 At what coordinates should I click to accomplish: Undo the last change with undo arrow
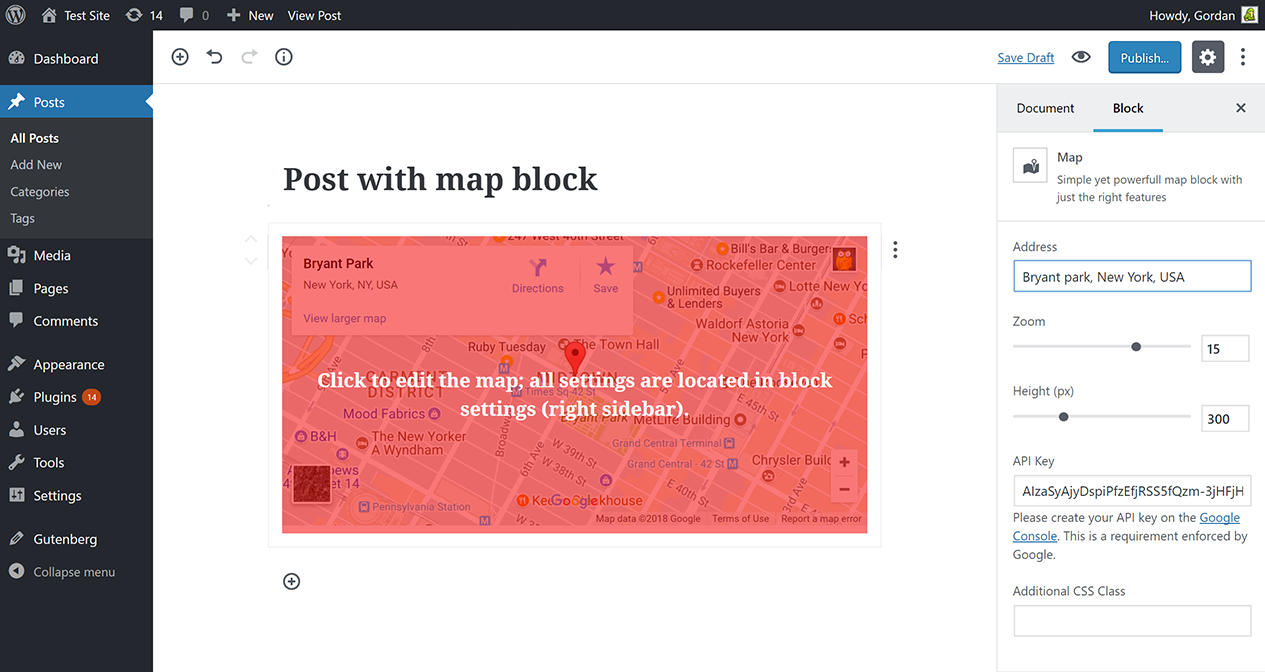pos(214,57)
